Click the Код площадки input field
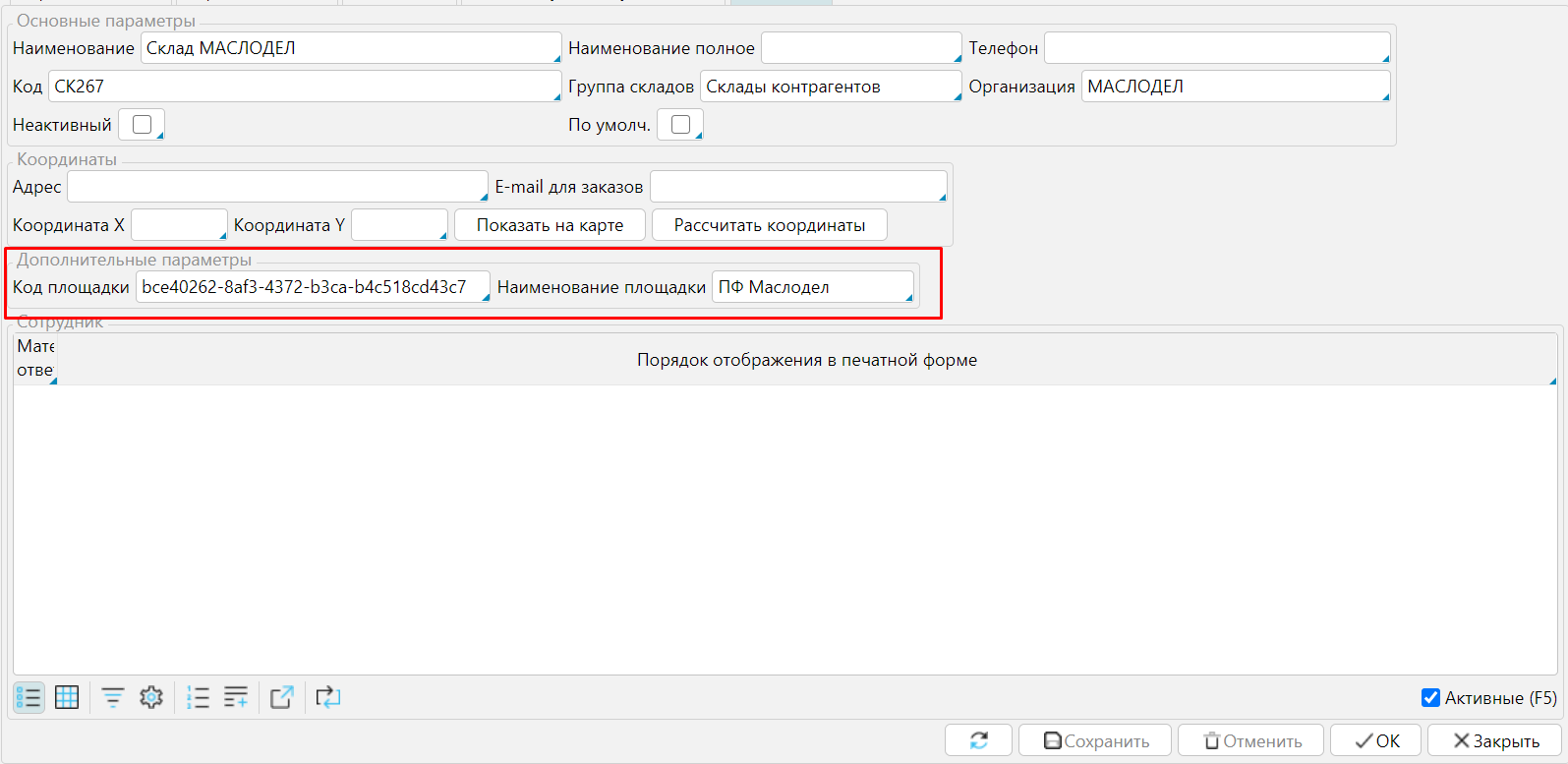 pos(312,287)
